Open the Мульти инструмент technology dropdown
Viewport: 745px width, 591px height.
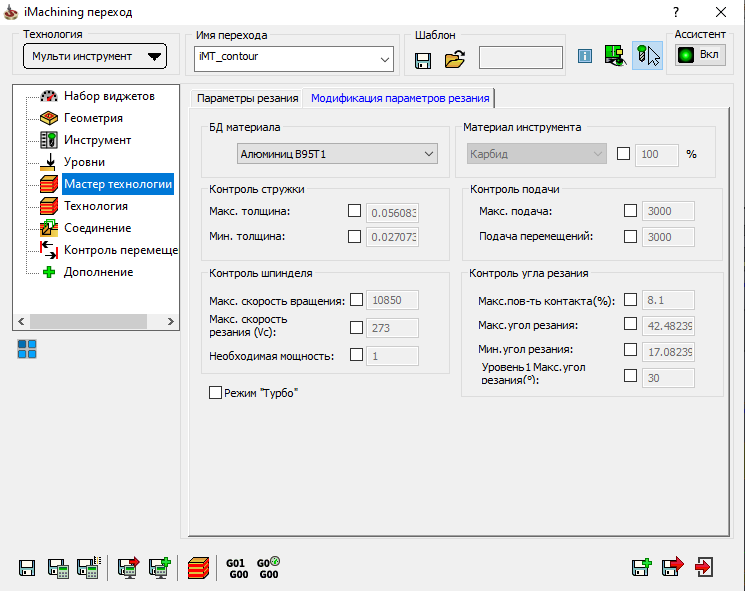click(95, 56)
